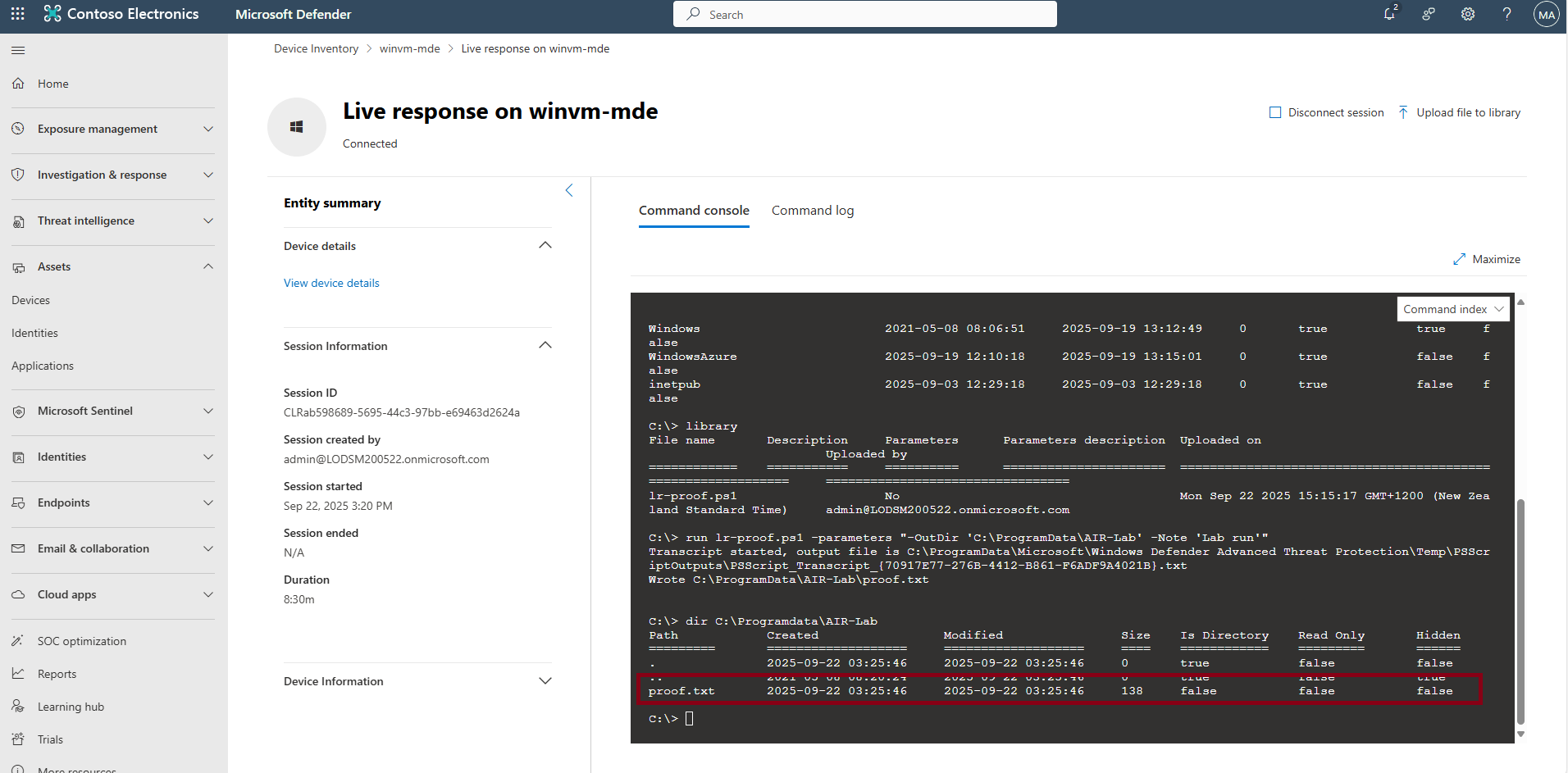Collapse the Entity summary panel arrow
The width and height of the screenshot is (1568, 773).
pos(569,190)
